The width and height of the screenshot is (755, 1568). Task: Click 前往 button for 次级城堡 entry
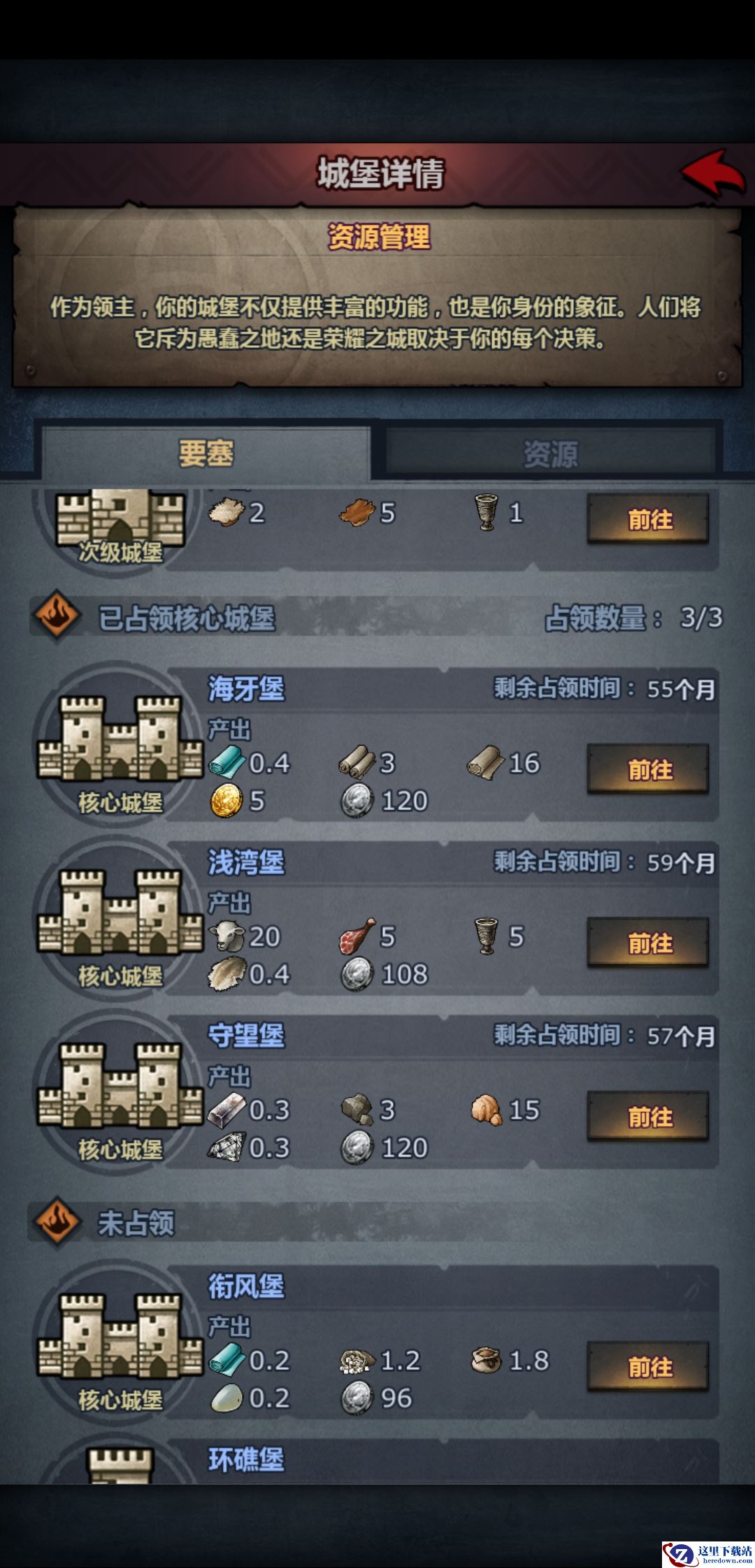point(648,519)
